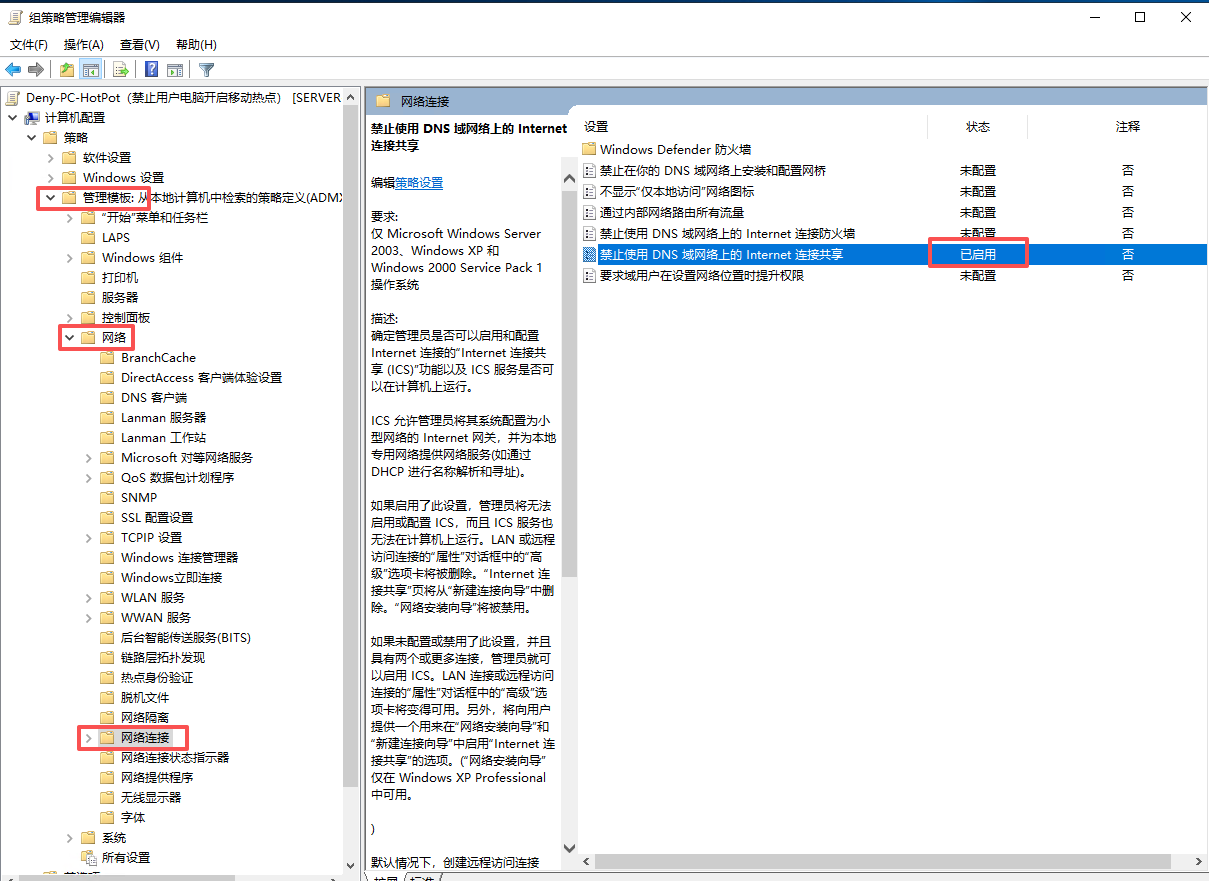
Task: Select the 后台智能传送服务(BITS) tree item
Action: click(186, 637)
